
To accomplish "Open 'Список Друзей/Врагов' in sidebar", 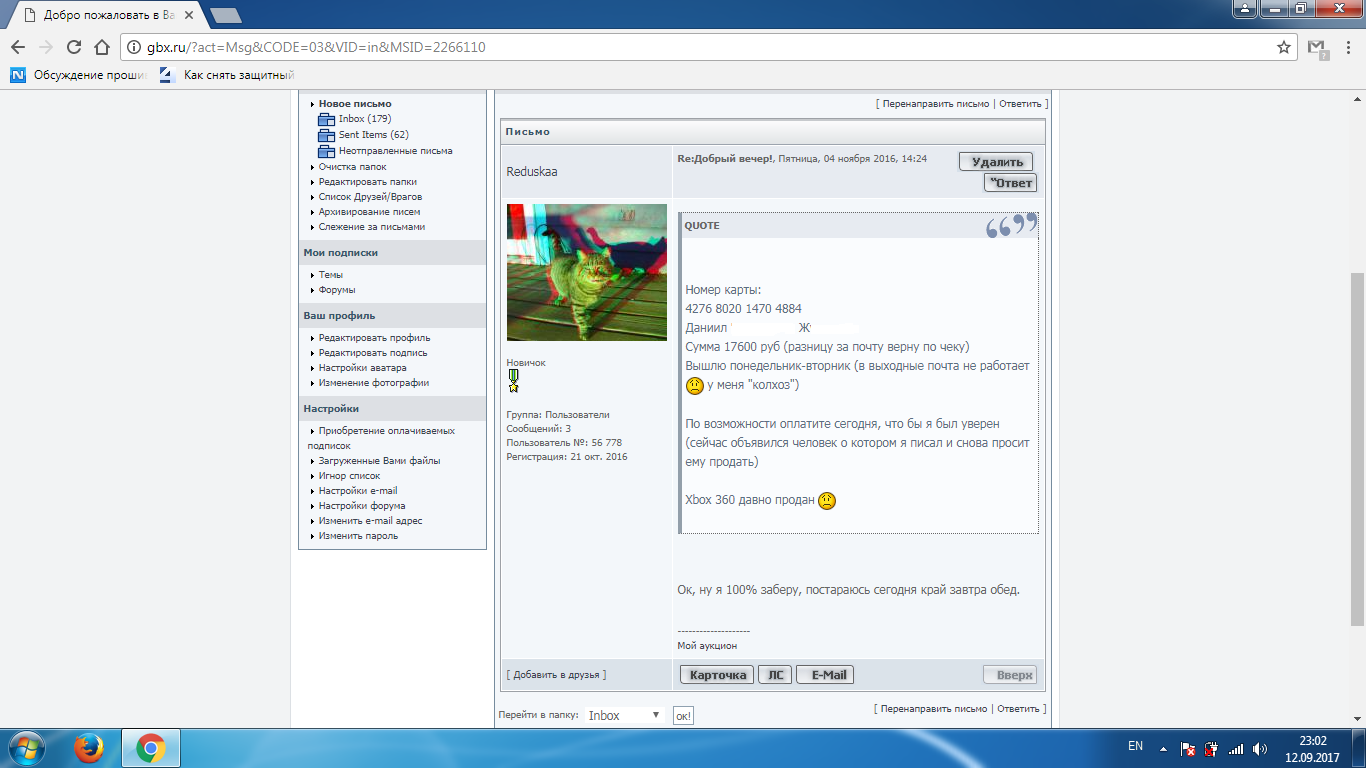I will coord(370,197).
